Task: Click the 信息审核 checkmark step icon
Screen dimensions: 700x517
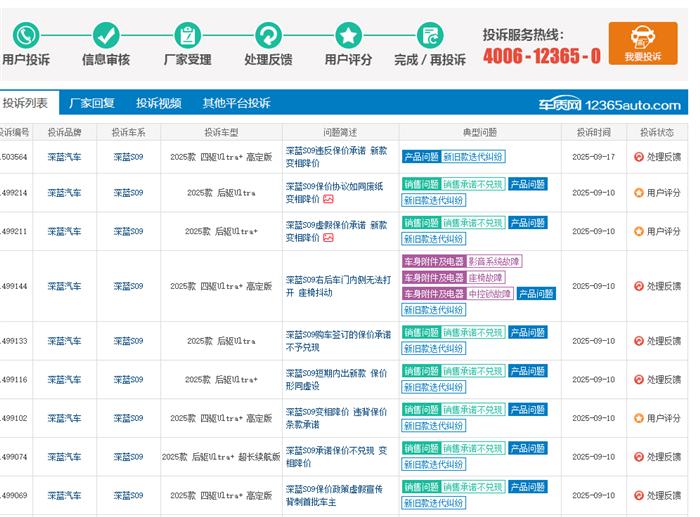Action: tap(106, 35)
